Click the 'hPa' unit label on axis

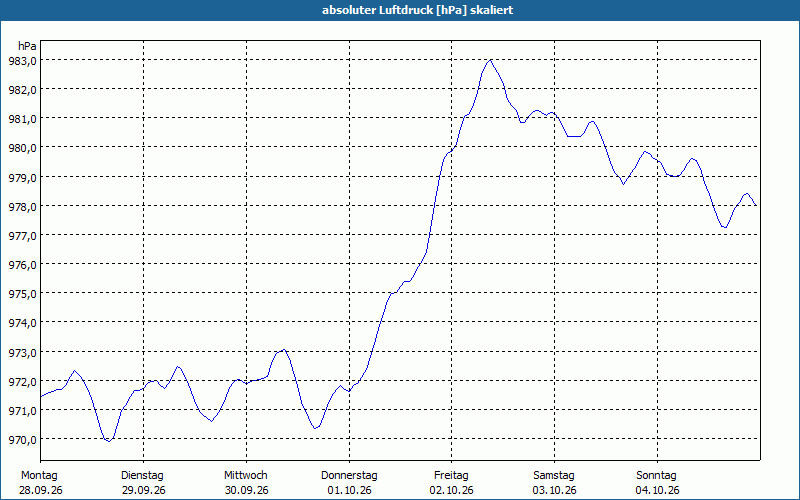[27, 46]
